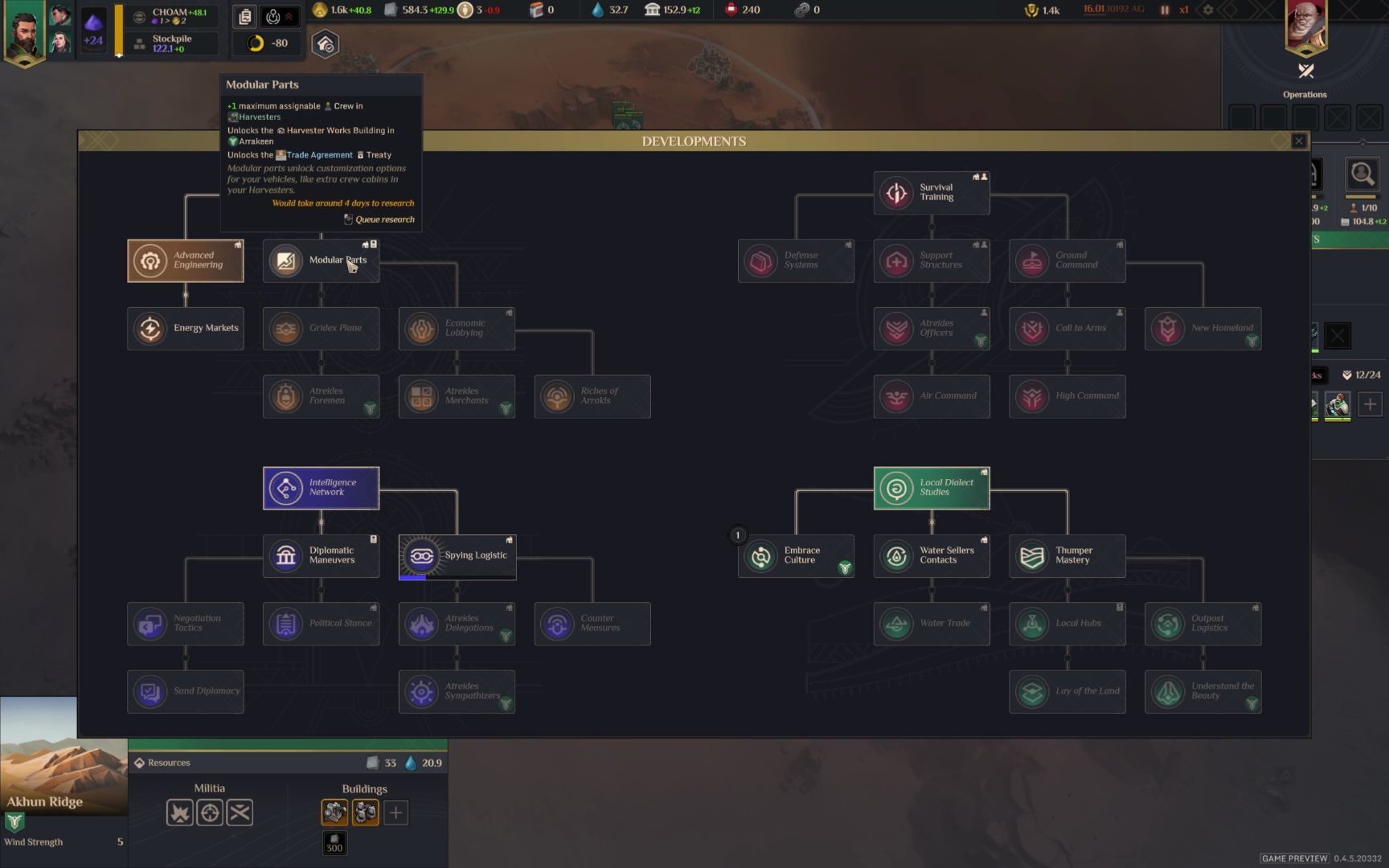Click the Modular Parts development node
The width and height of the screenshot is (1389, 868).
tap(321, 260)
